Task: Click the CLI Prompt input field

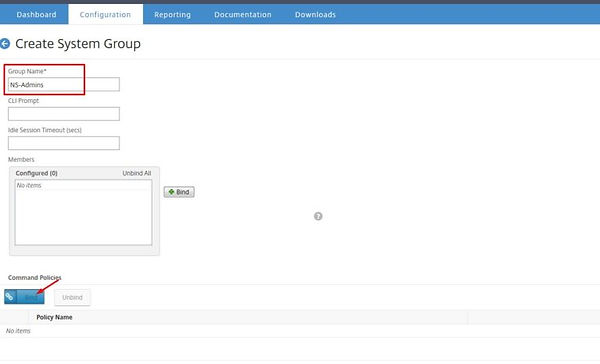Action: coord(64,114)
